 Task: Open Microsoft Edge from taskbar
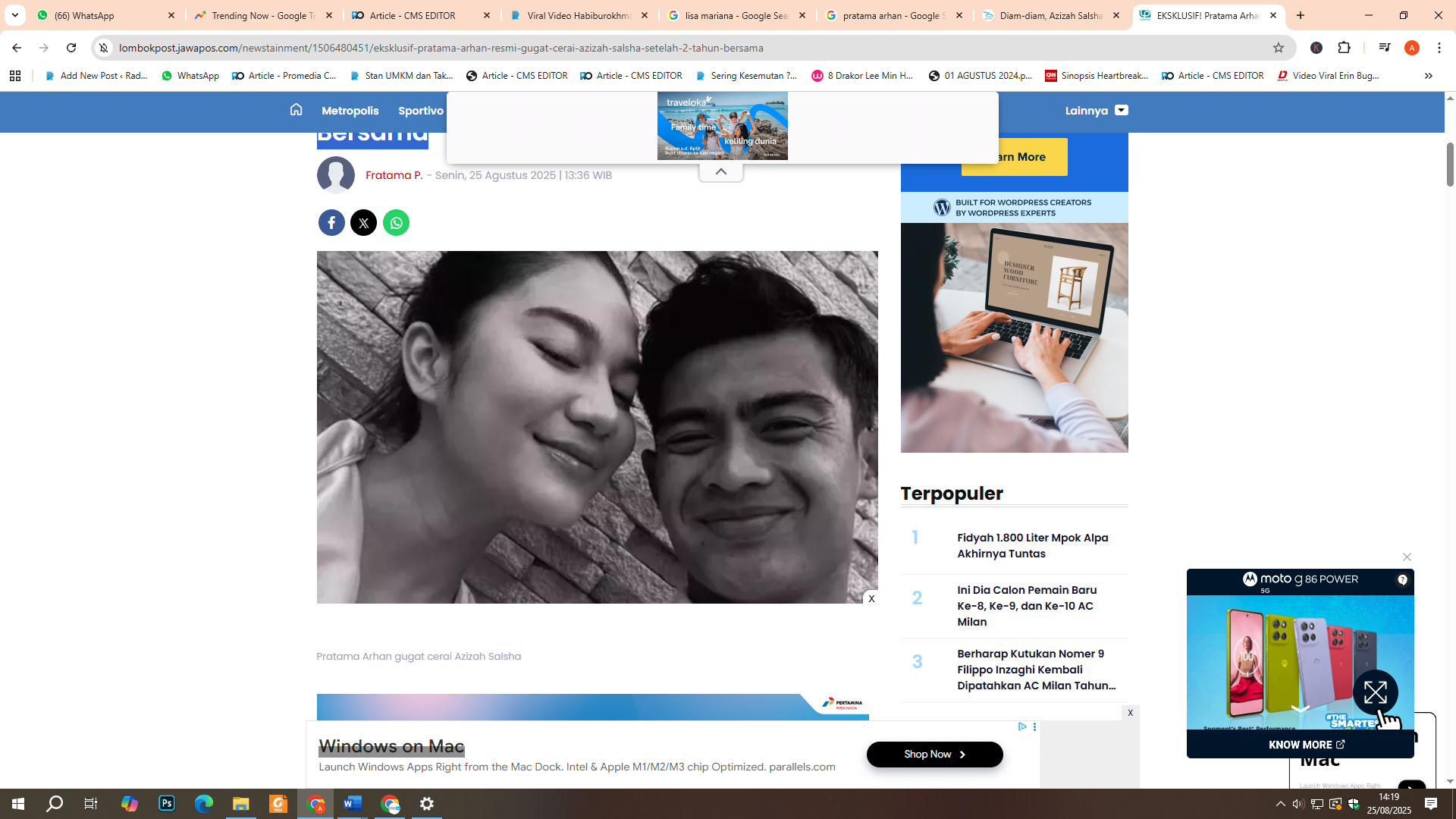(204, 804)
